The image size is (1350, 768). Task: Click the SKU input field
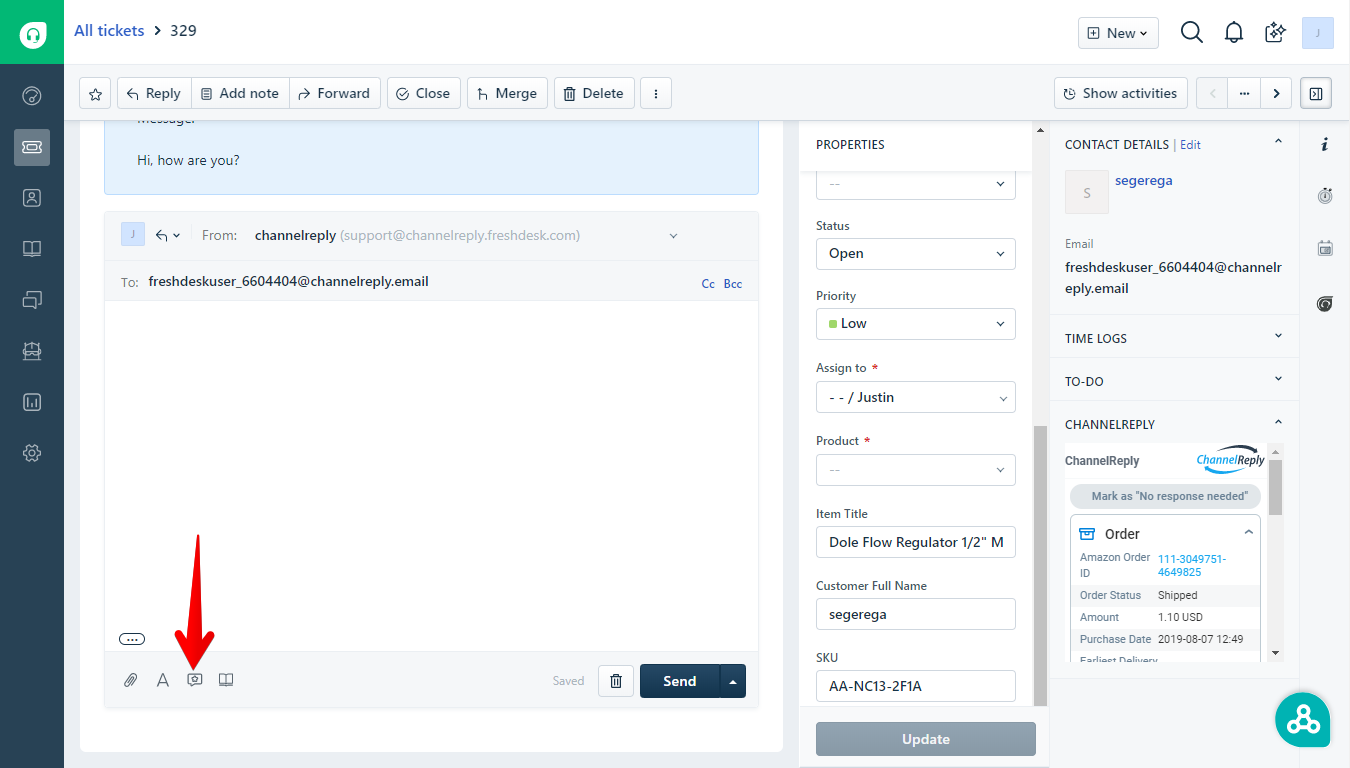click(x=916, y=686)
